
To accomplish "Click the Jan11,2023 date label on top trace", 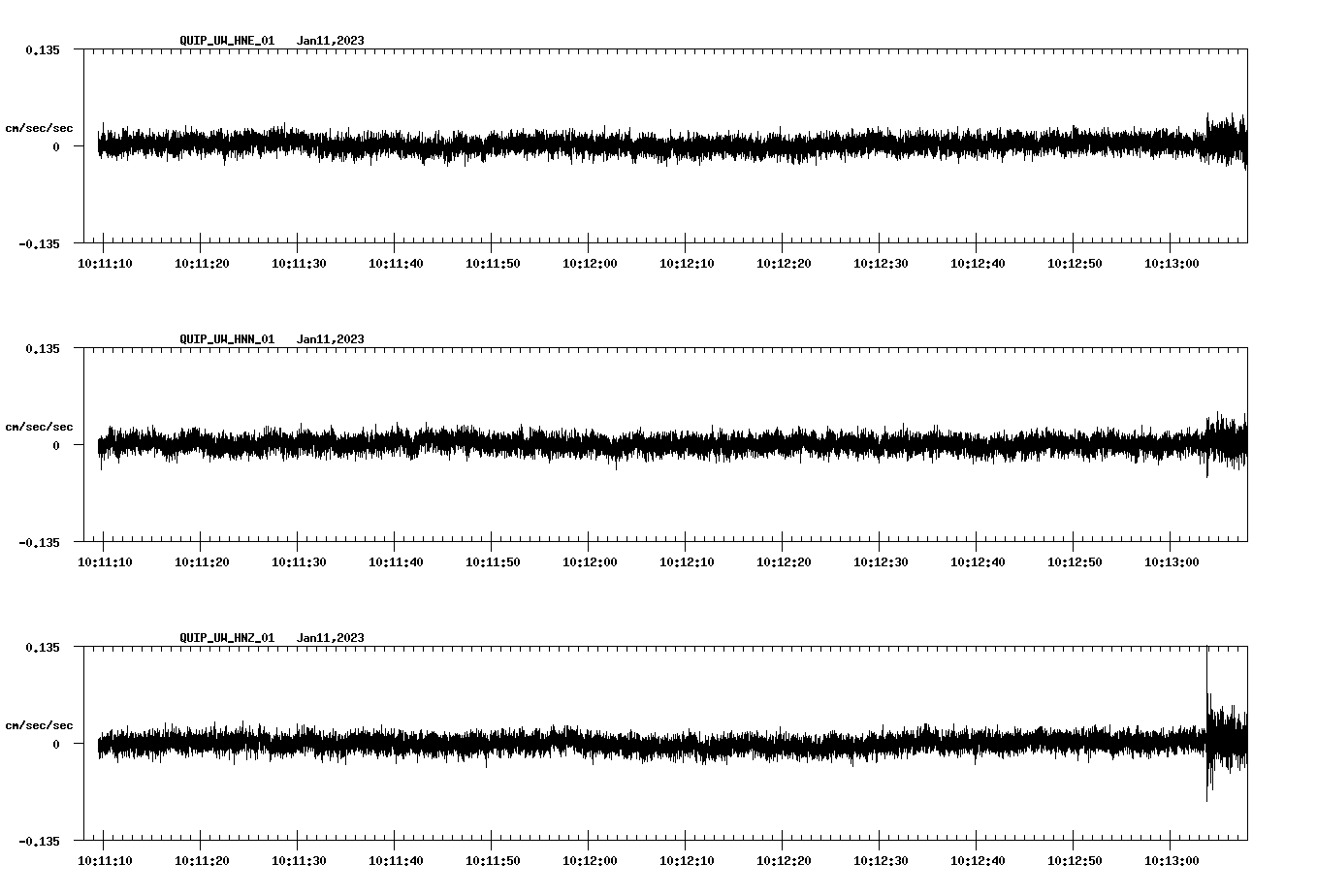I will point(331,41).
